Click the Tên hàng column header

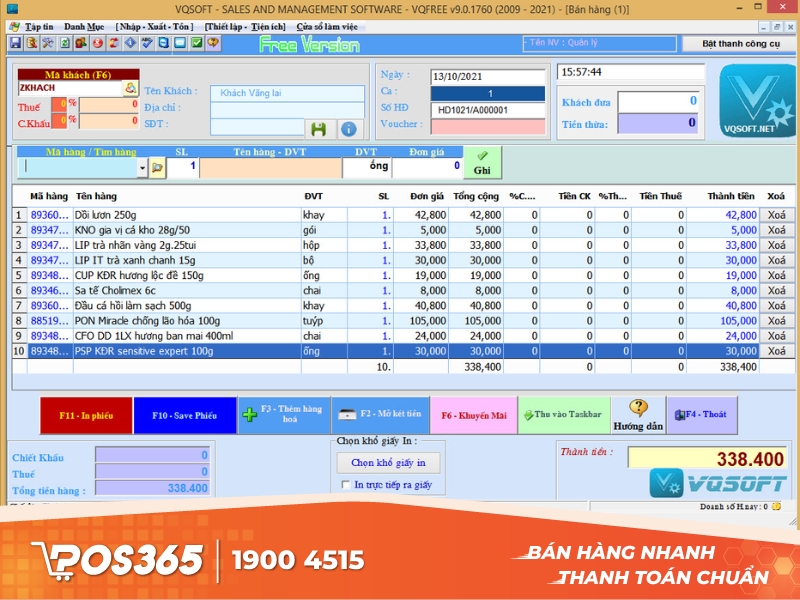click(x=96, y=196)
